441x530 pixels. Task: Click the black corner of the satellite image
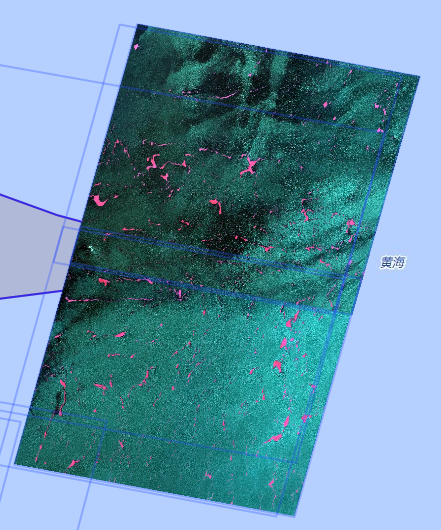point(142,29)
